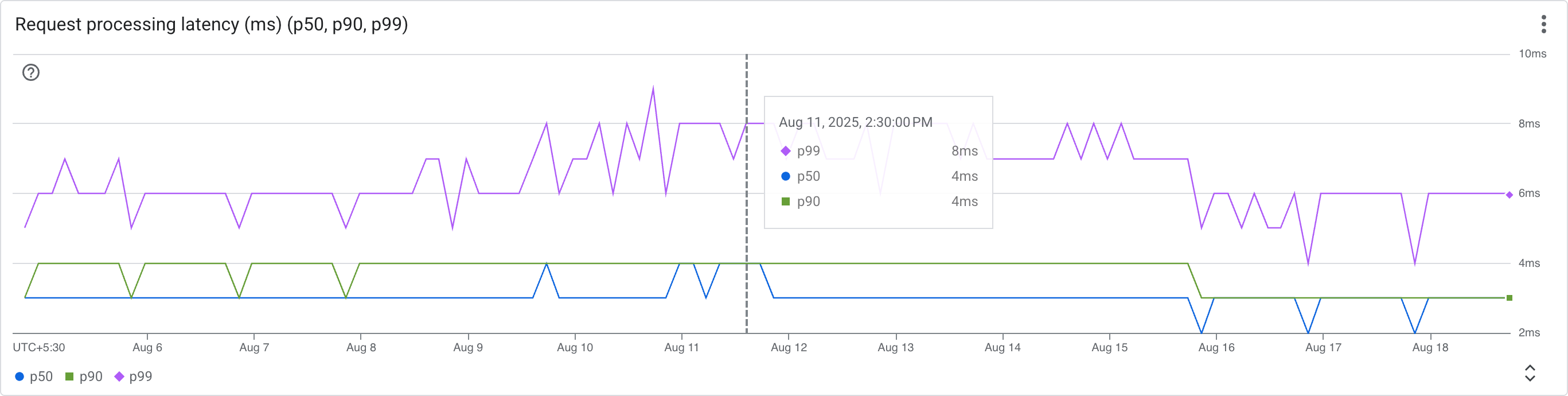Open the chart's three-dot more options menu

(1543, 24)
